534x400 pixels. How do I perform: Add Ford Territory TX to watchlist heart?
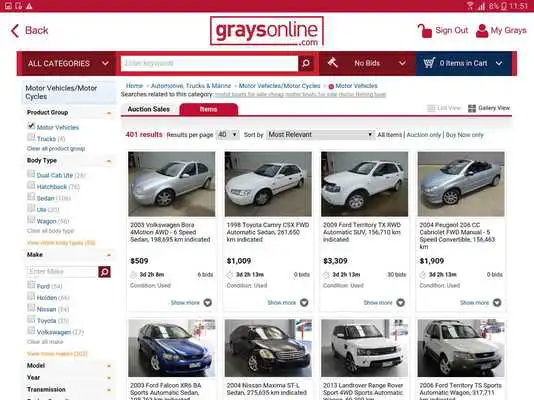tap(400, 302)
